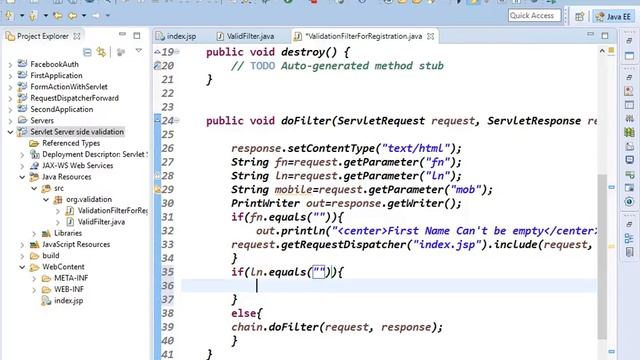
Task: Maximize the Project Explorer view
Action: [x=137, y=36]
